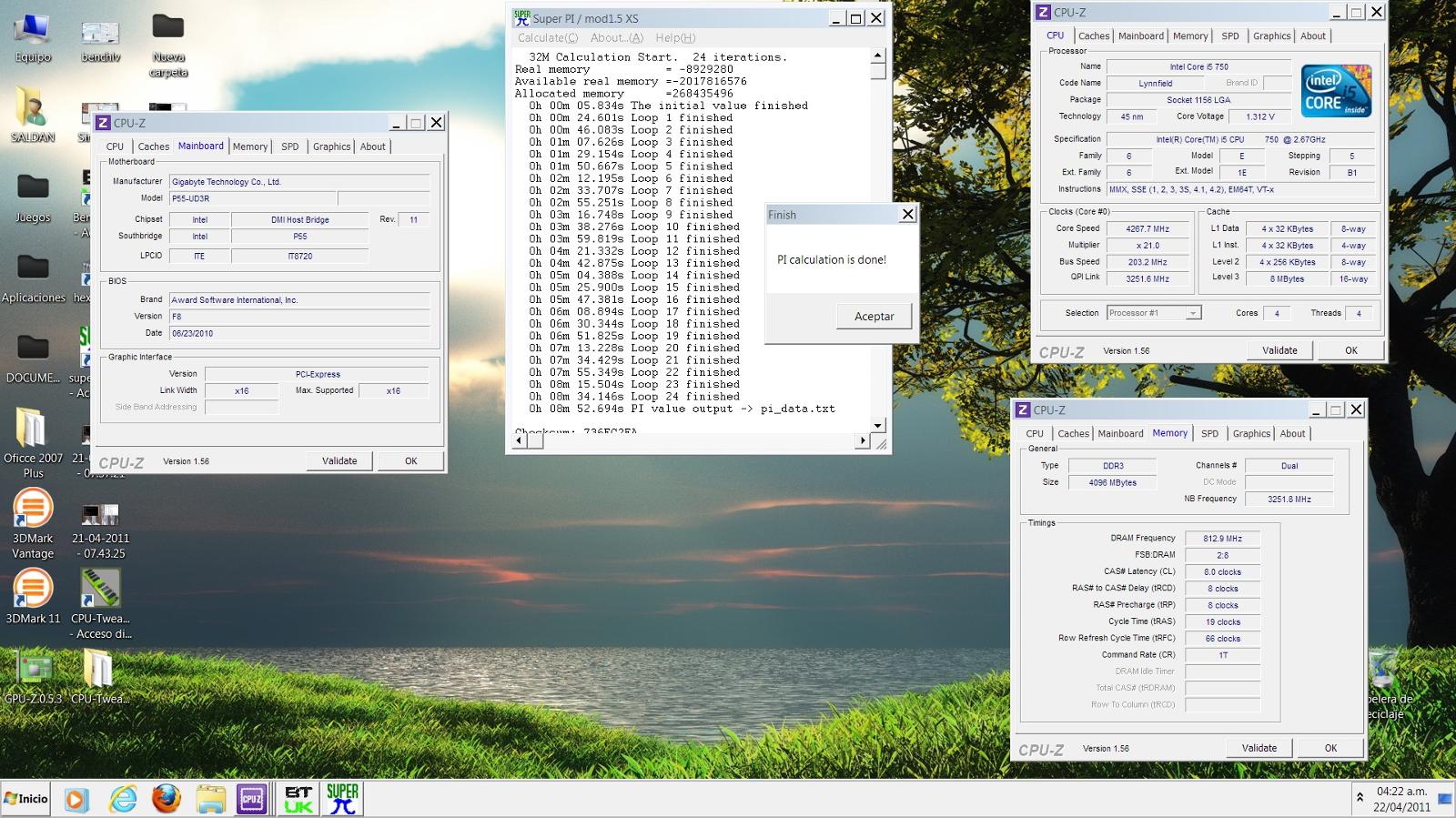
Task: Show hidden system tray icons
Action: click(x=1360, y=797)
